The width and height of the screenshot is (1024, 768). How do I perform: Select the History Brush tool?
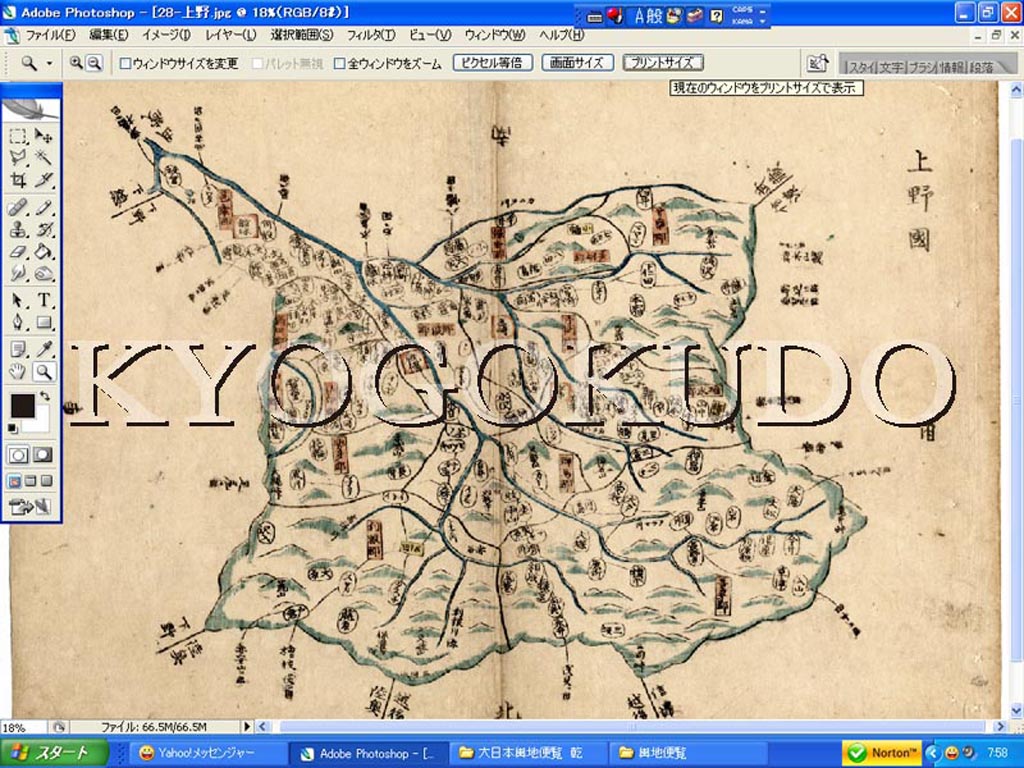[x=44, y=229]
